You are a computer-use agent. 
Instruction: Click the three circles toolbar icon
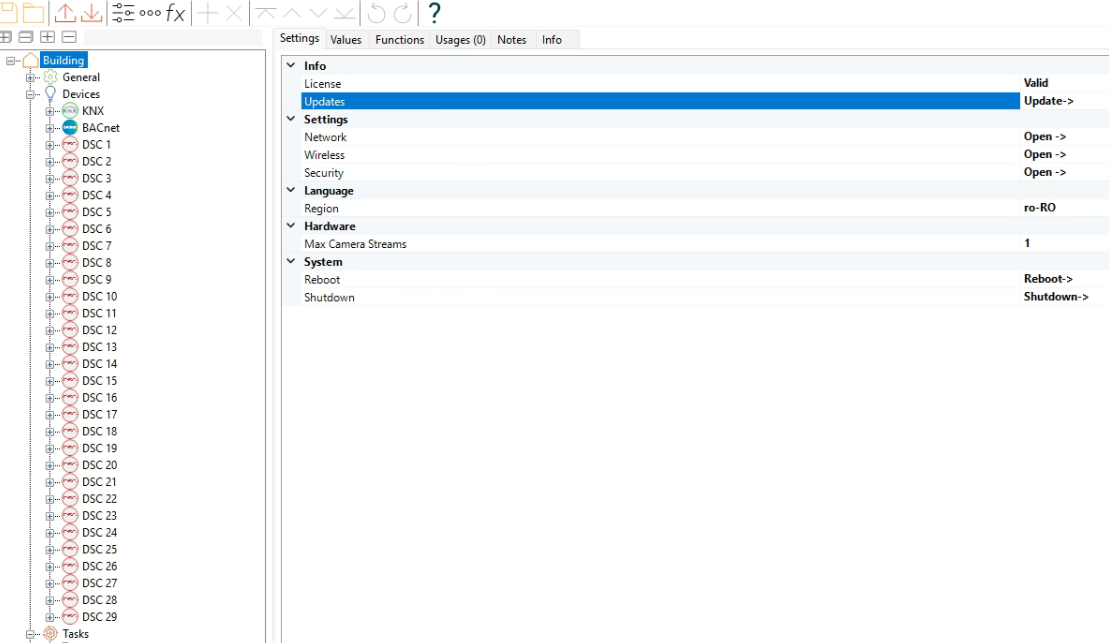coord(150,13)
